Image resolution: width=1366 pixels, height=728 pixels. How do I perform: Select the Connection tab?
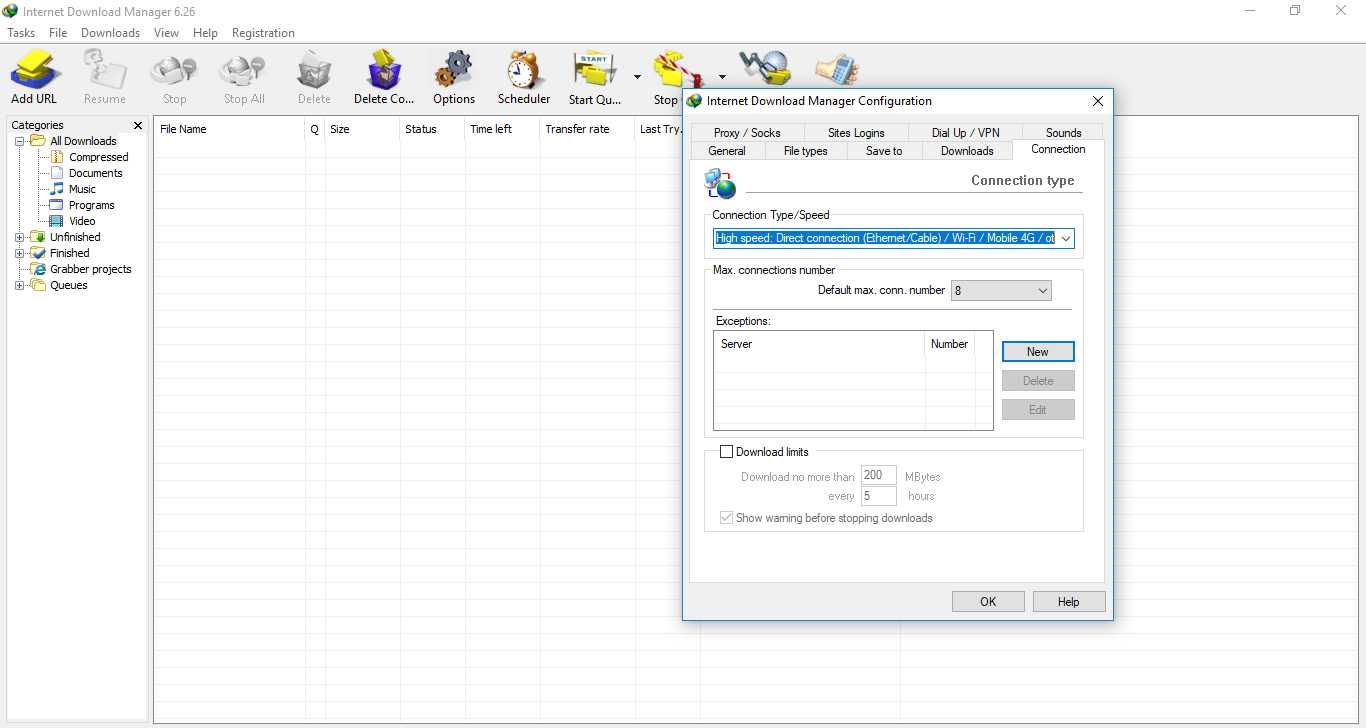click(x=1058, y=149)
